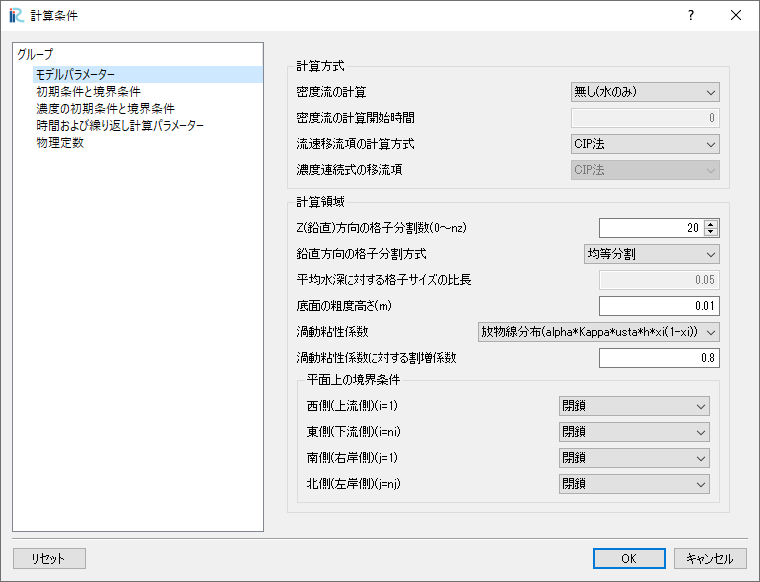Decrease Z方向の格子分割数 with down arrow

click(x=711, y=232)
